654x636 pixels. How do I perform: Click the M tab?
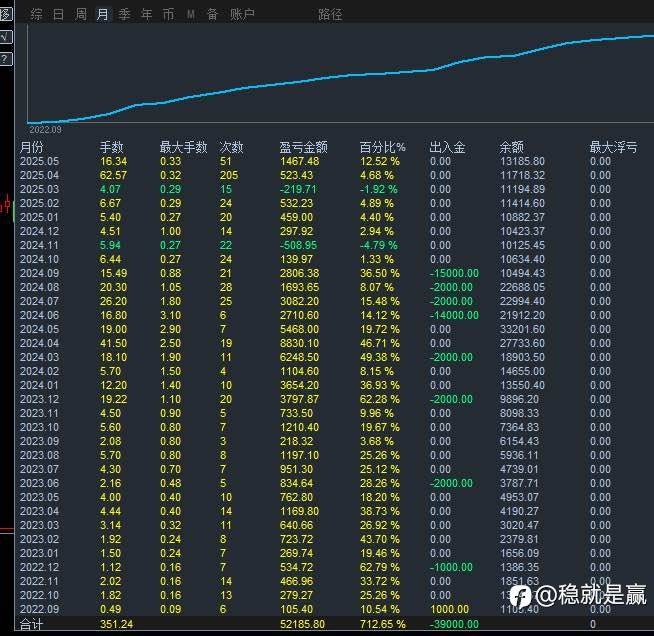coord(191,15)
